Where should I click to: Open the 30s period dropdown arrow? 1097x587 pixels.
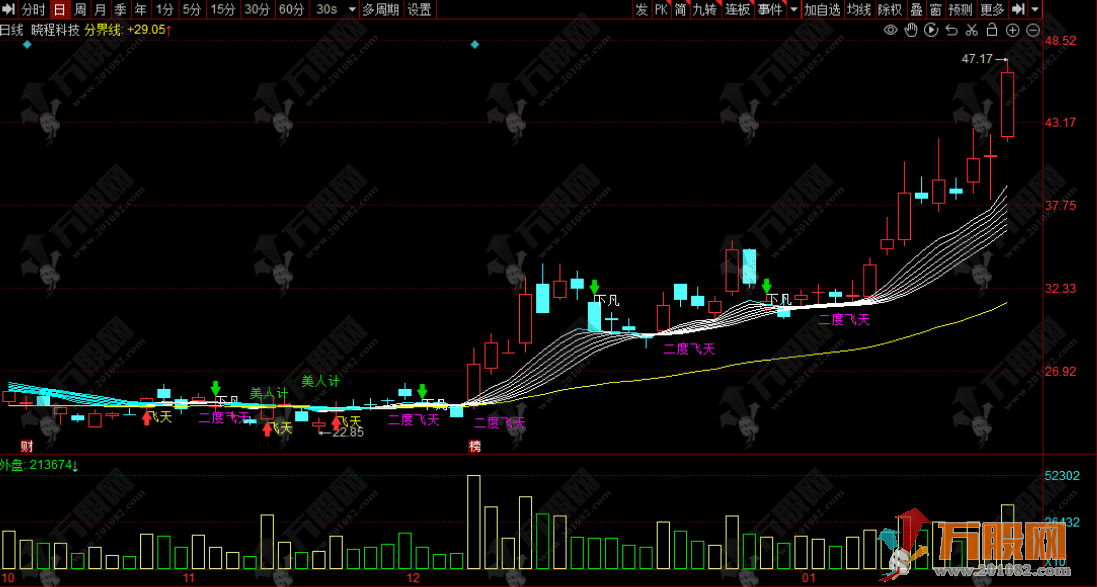pyautogui.click(x=351, y=9)
